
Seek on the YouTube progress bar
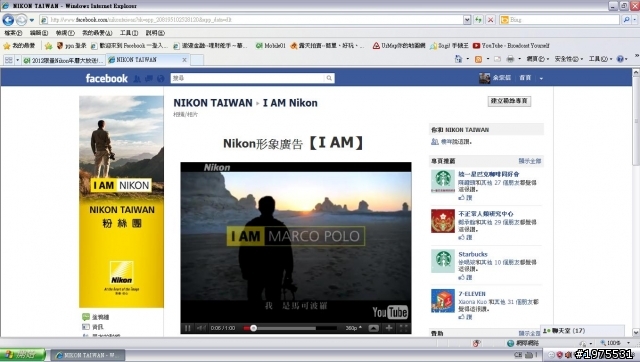[290, 328]
